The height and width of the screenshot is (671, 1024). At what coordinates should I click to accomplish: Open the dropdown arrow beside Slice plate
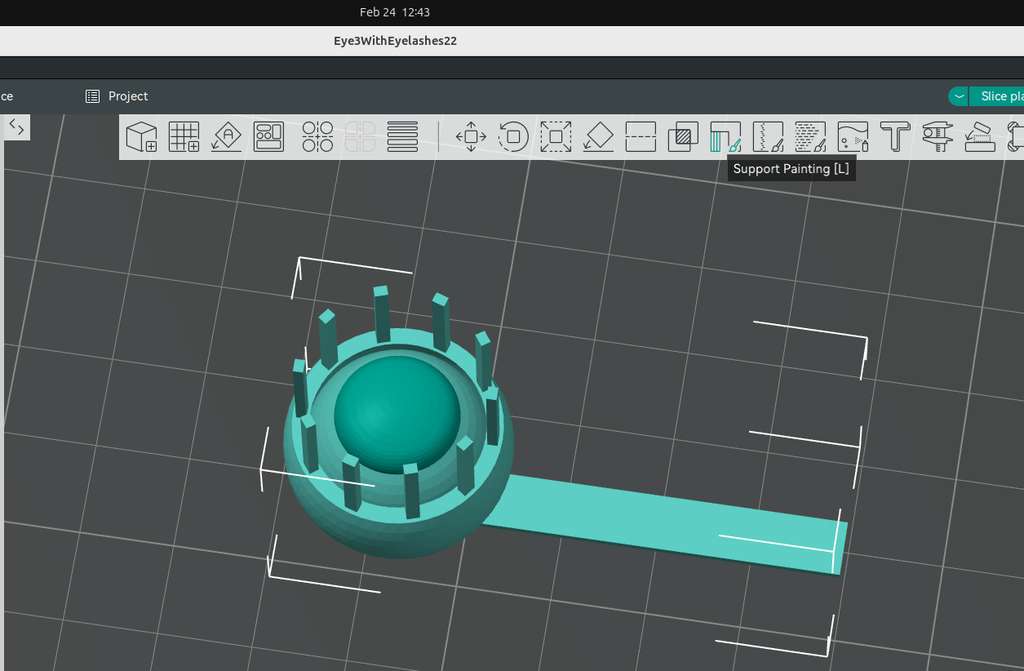tap(959, 96)
